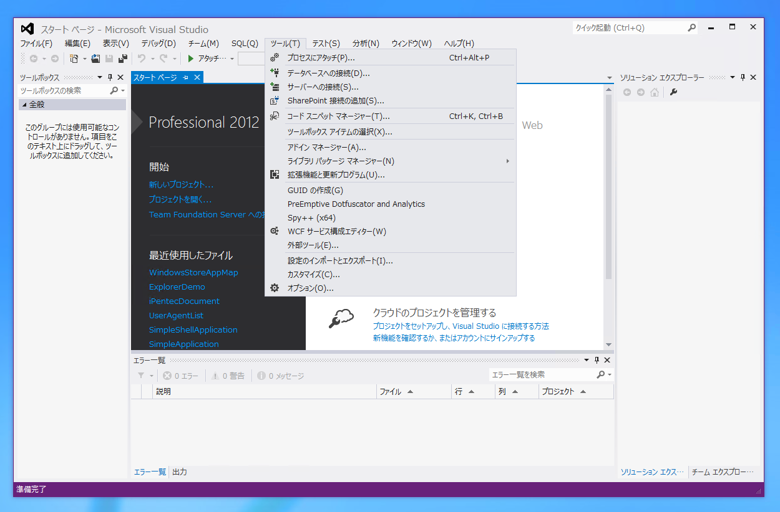
Task: Open the デバッグ(D) menu
Action: pos(158,43)
